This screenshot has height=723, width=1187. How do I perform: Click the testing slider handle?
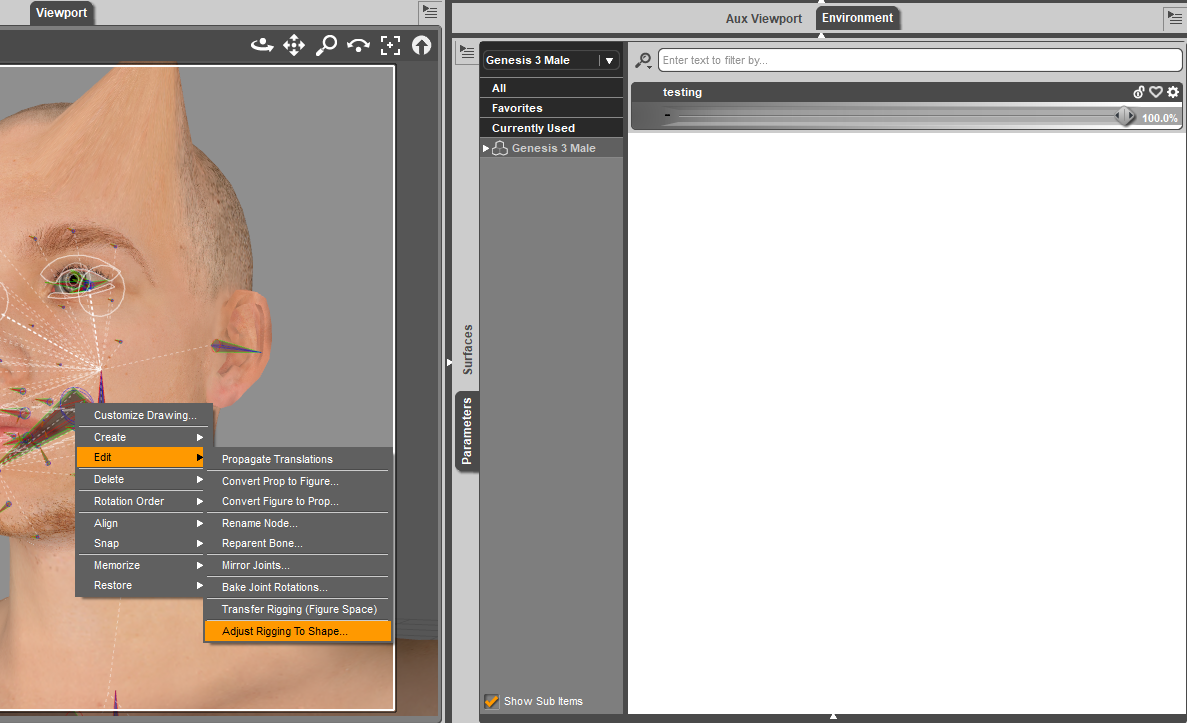point(1125,116)
